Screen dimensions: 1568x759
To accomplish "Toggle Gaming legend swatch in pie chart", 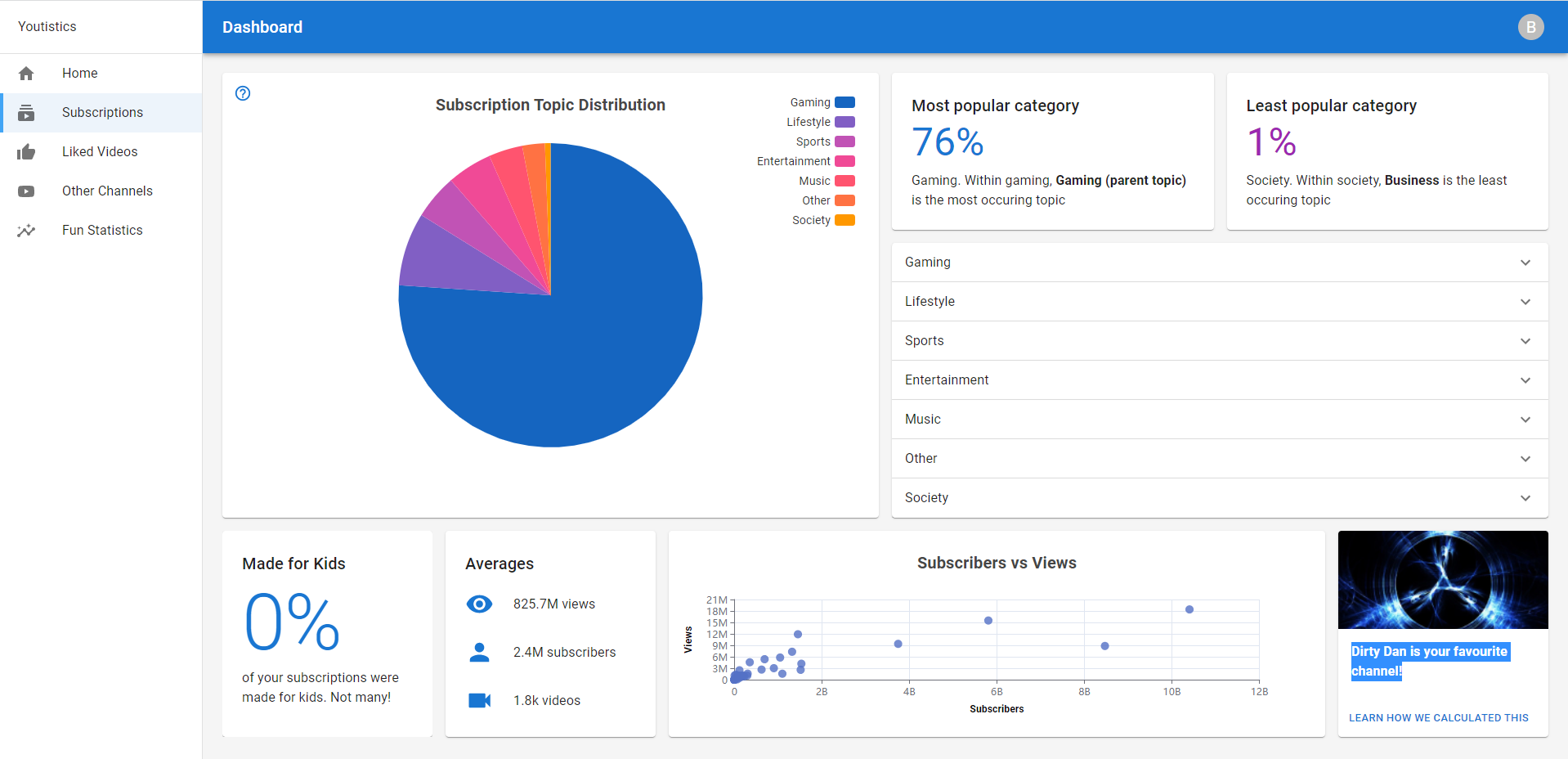I will click(x=844, y=102).
